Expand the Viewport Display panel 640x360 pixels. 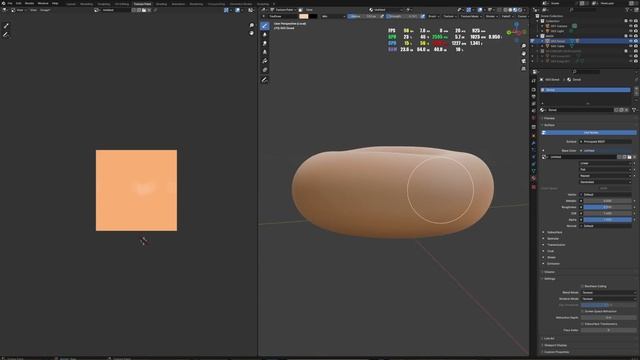pos(555,345)
